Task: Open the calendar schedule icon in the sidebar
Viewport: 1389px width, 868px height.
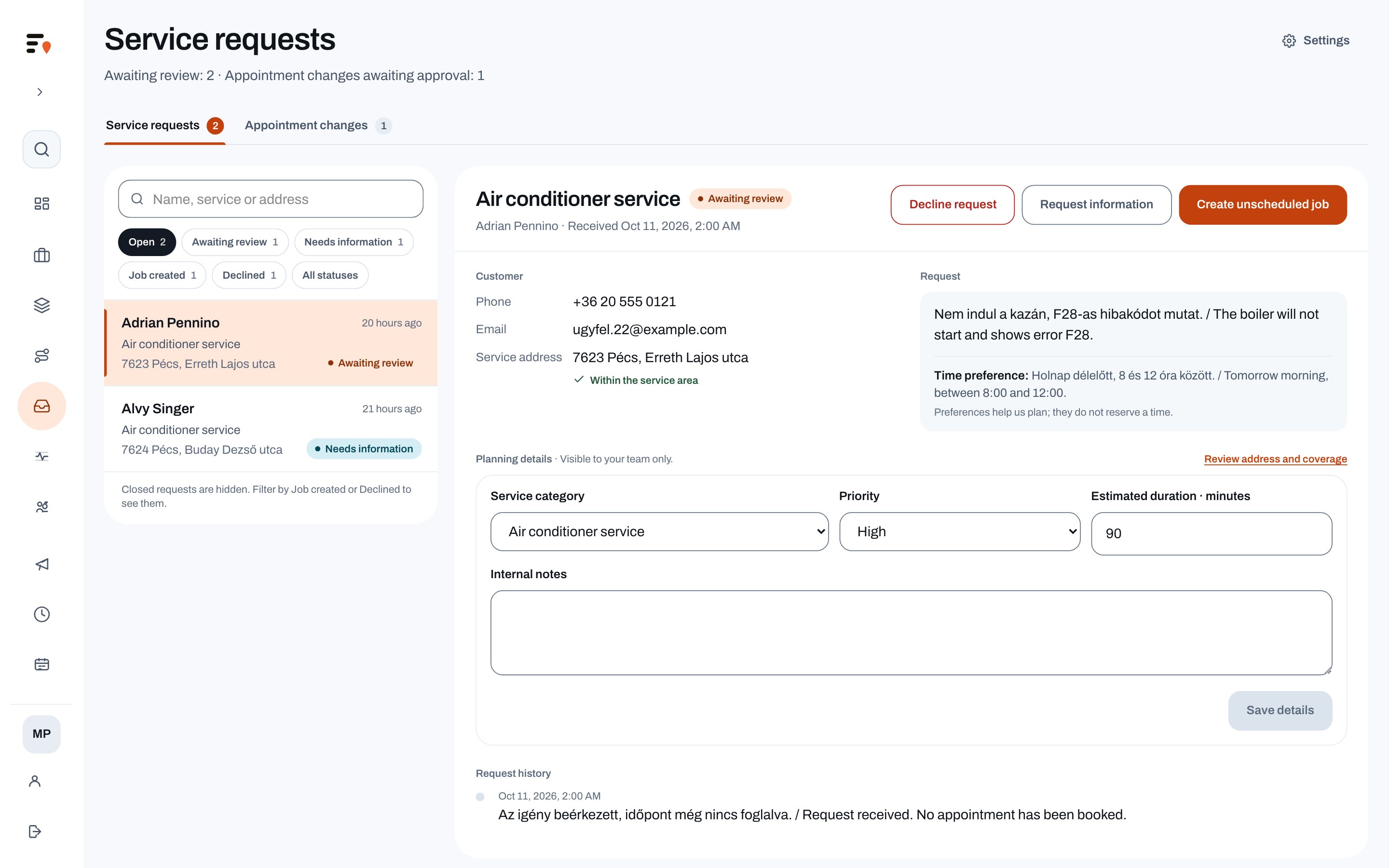Action: (x=41, y=664)
